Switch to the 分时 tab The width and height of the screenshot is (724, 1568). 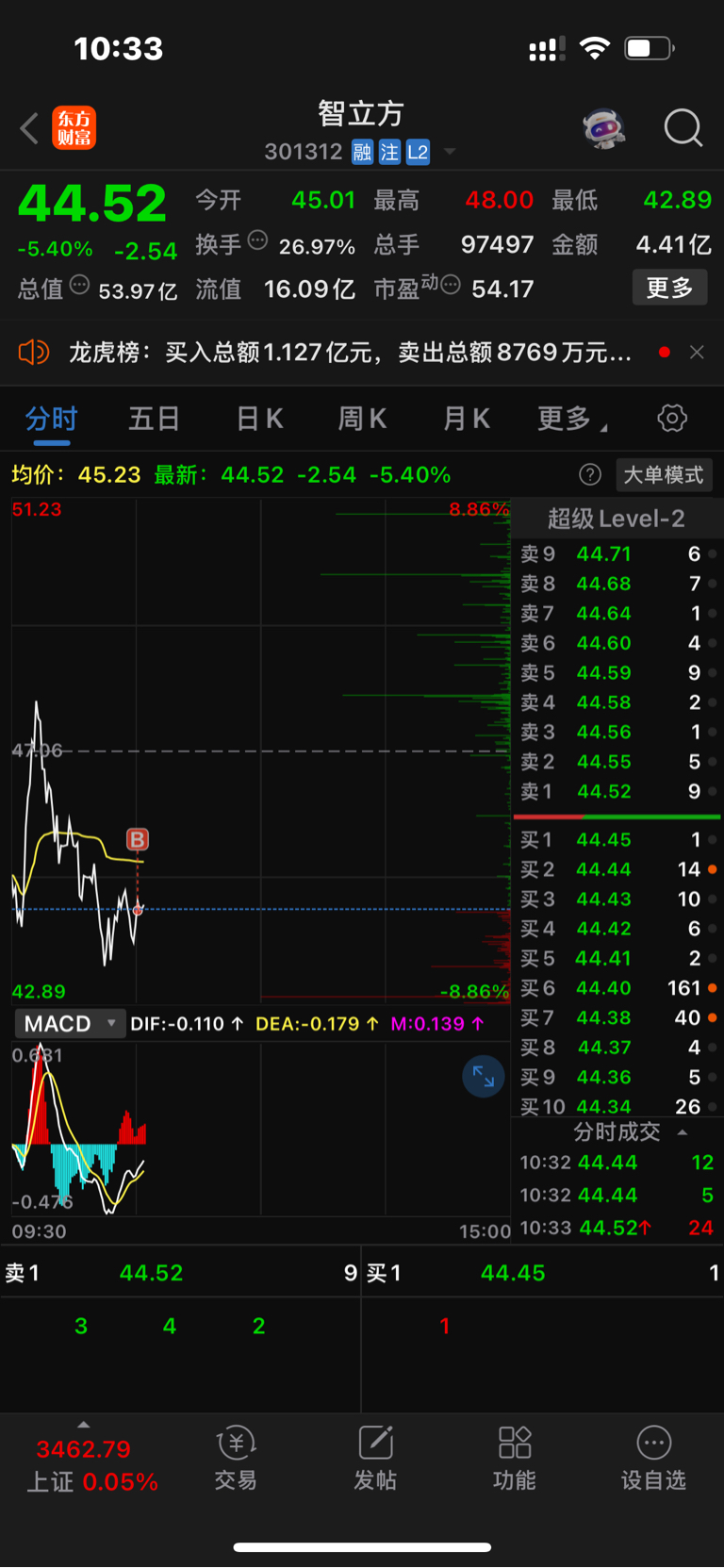[51, 419]
